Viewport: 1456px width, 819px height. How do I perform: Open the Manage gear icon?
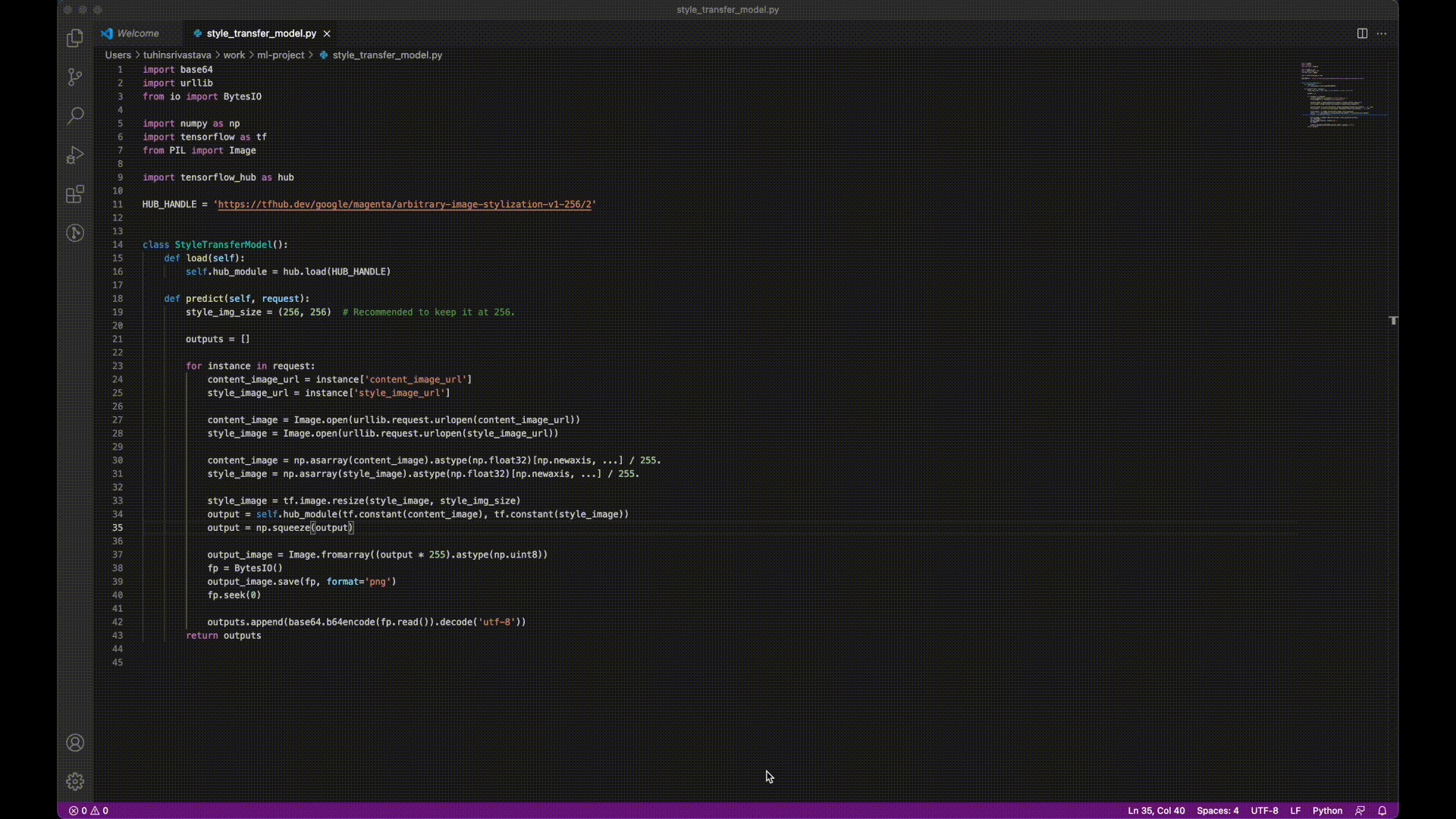click(74, 781)
